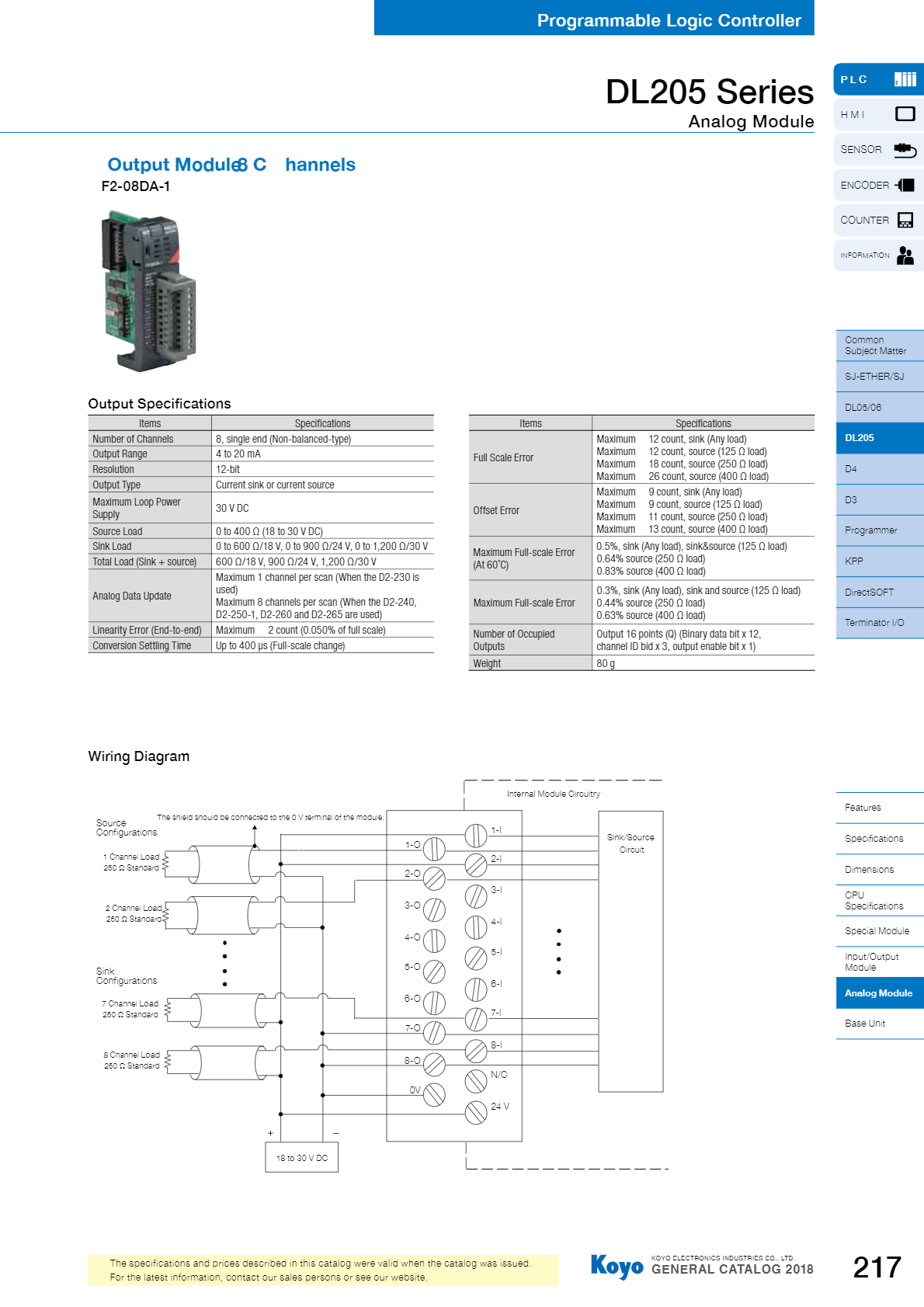Go to the Dimensions section tab
This screenshot has height=1307, width=924.
[880, 870]
